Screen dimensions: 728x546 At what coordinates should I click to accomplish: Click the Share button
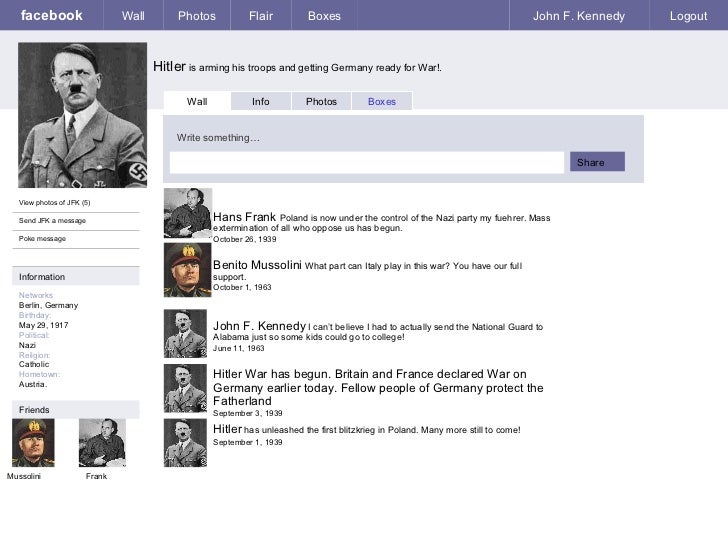597,162
